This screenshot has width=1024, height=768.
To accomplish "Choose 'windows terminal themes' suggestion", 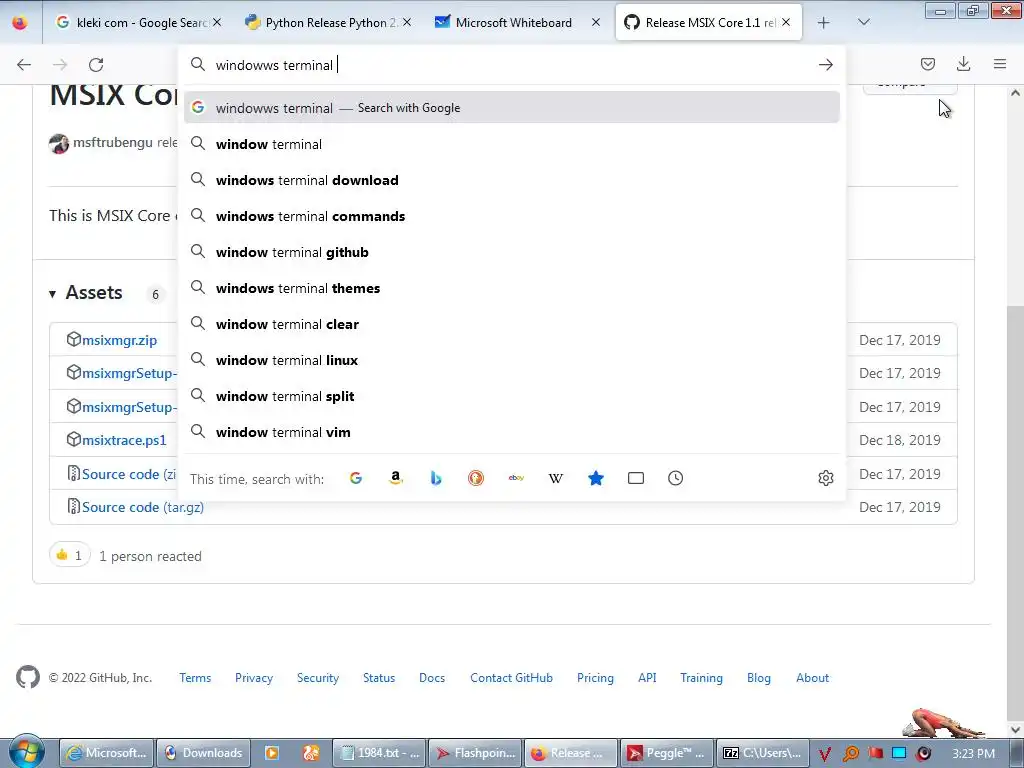I will pos(511,288).
